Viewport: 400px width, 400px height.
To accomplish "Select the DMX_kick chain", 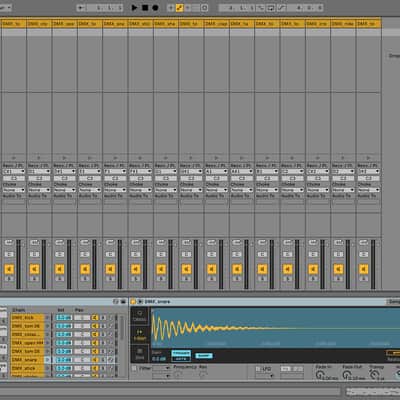I will pos(27,318).
